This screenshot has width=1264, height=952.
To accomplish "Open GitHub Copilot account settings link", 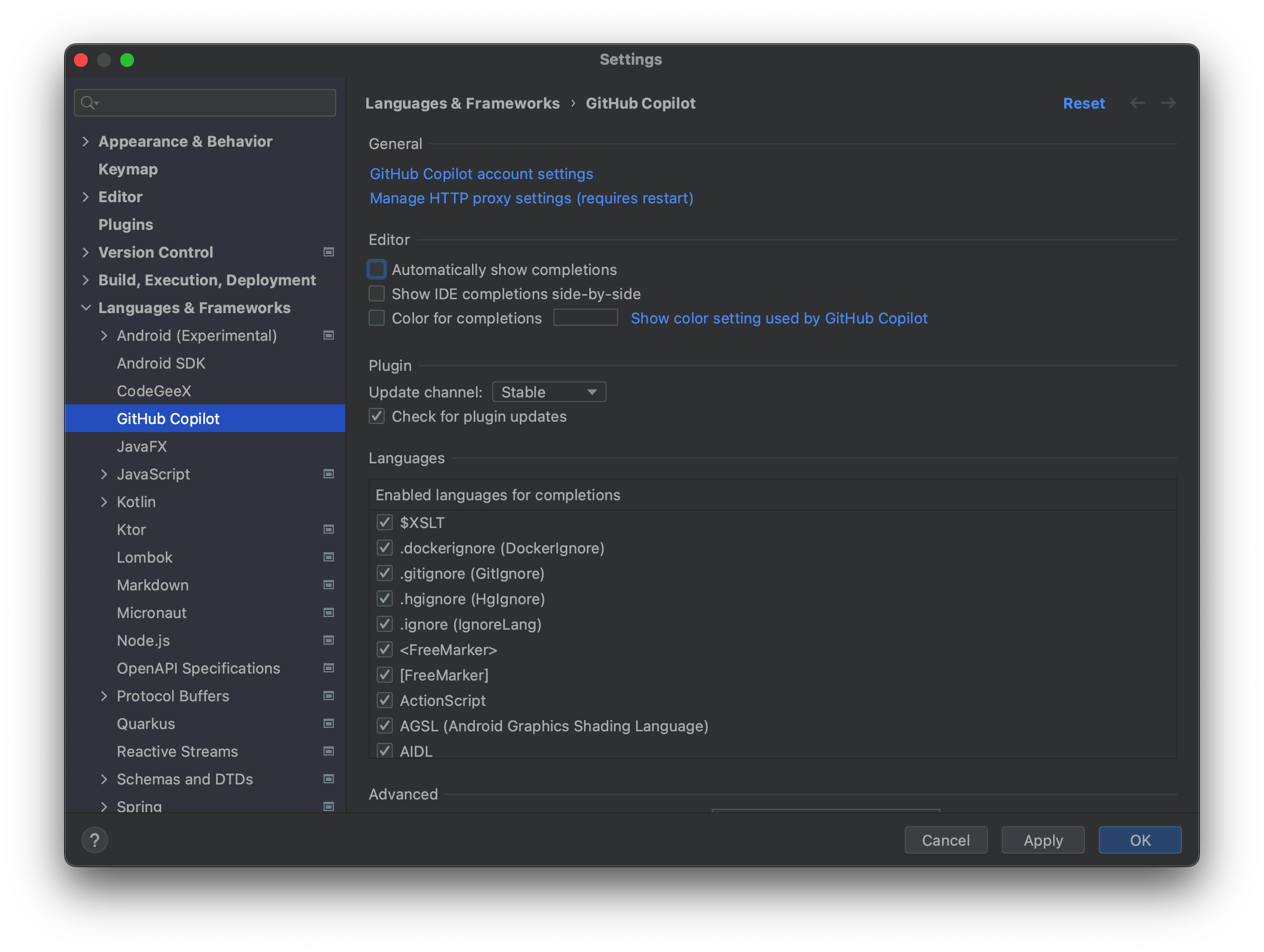I will click(481, 173).
